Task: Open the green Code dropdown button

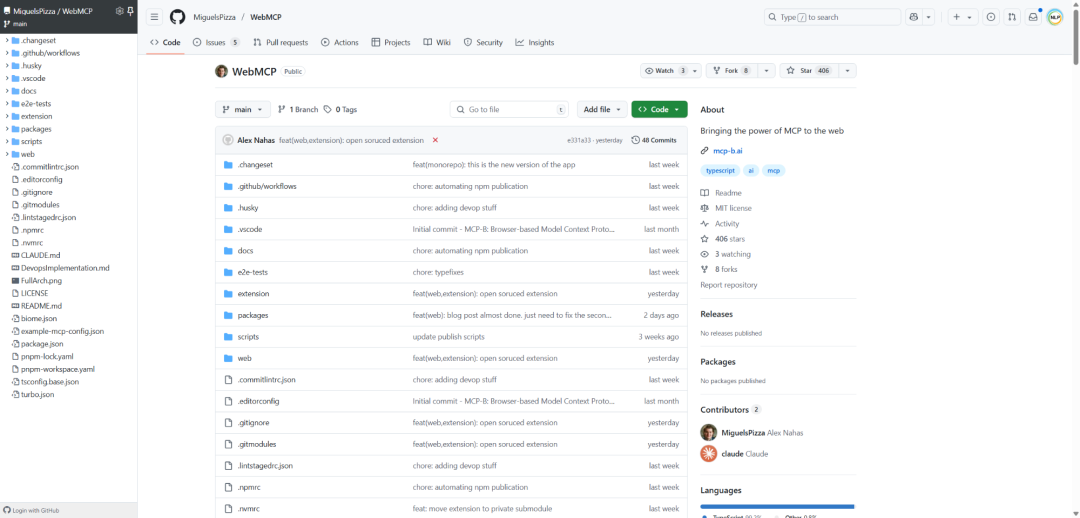Action: [659, 110]
